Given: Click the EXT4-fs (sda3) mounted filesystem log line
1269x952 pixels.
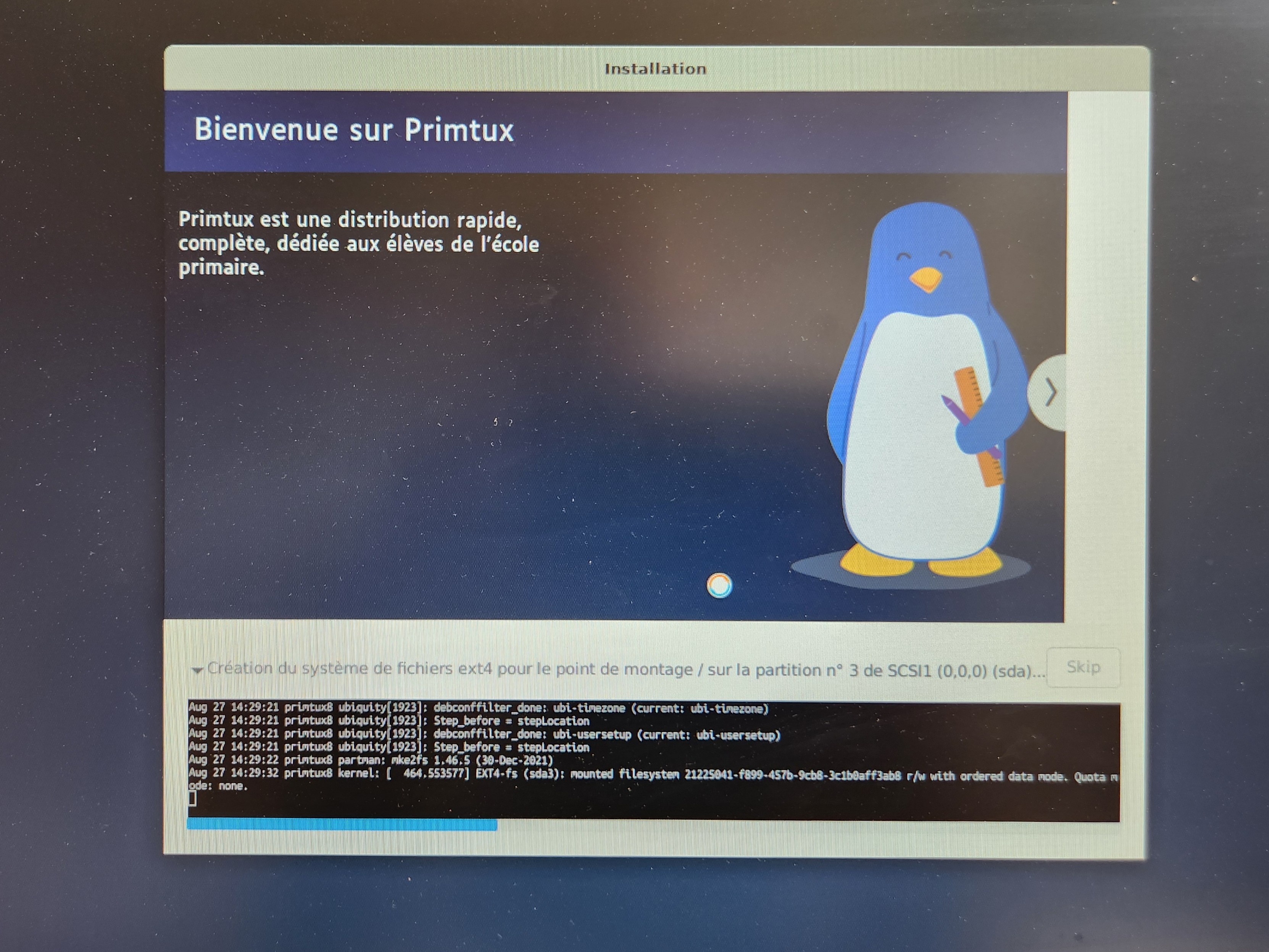Looking at the screenshot, I should pos(653,779).
